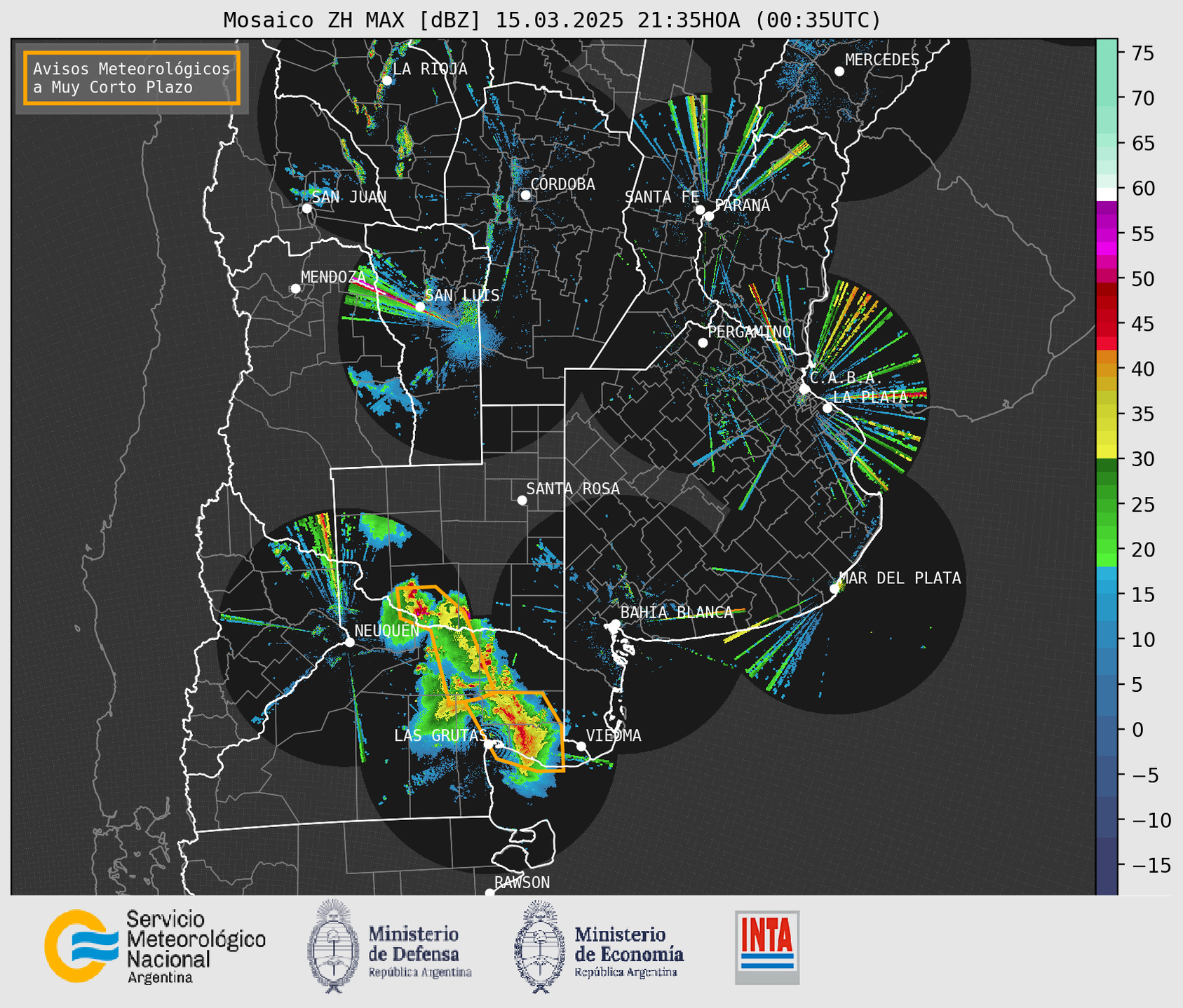This screenshot has height=1008, width=1183.
Task: Click the República Argentina text under Ministerio de Defensa
Action: tap(420, 973)
